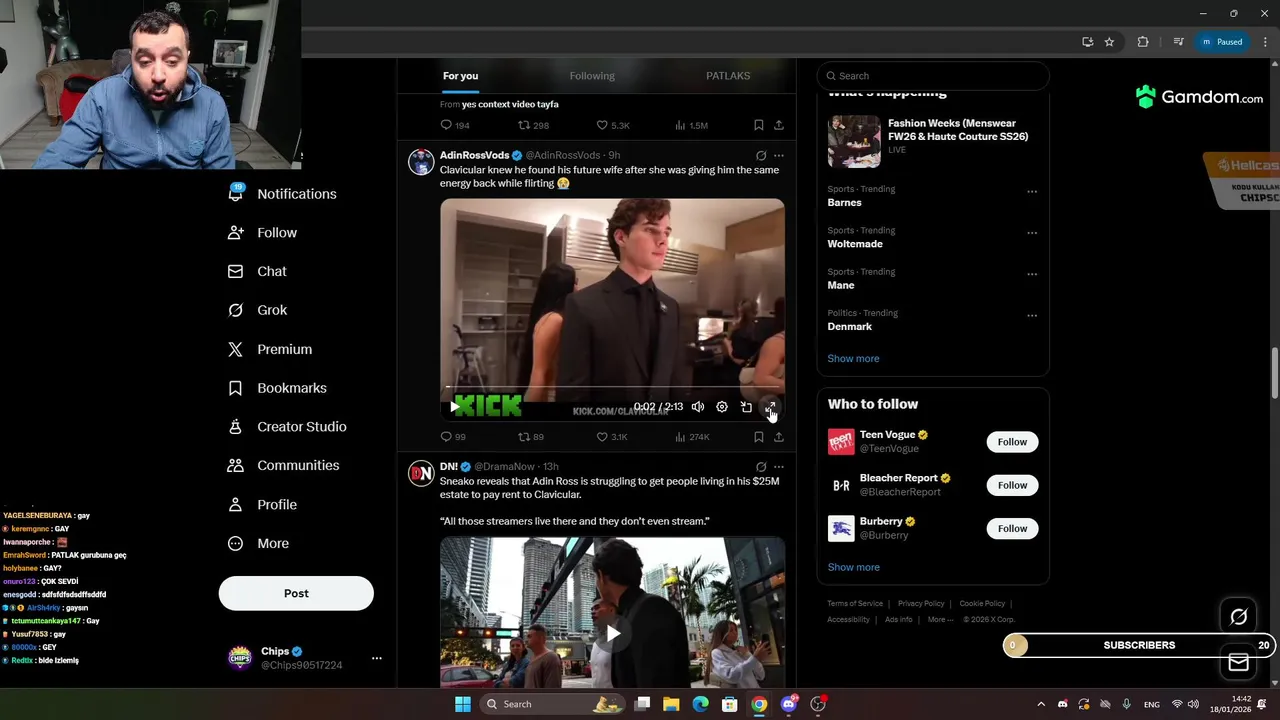The image size is (1280, 720).
Task: Open the Grok sidebar item
Action: [x=258, y=310]
